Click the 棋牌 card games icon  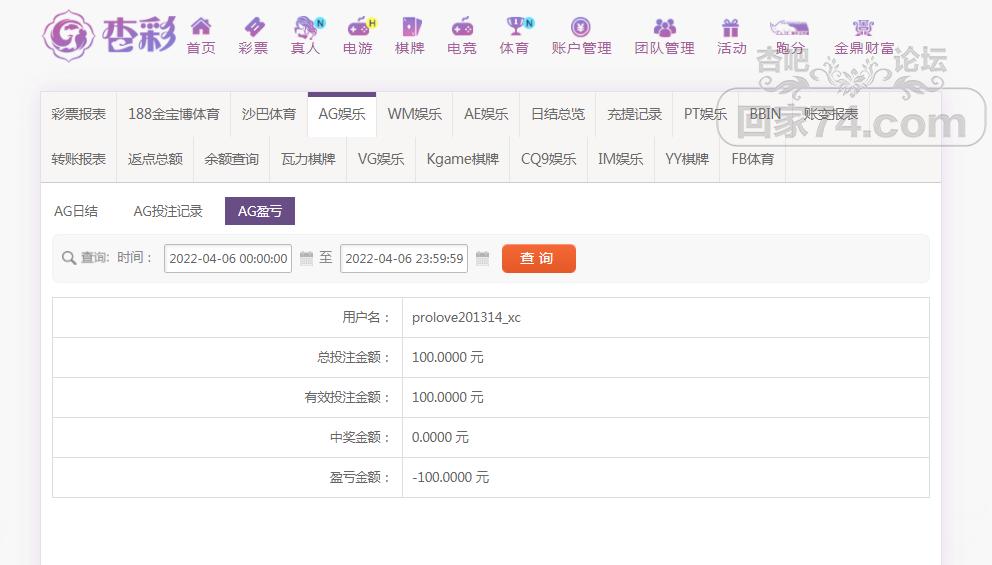coord(410,28)
